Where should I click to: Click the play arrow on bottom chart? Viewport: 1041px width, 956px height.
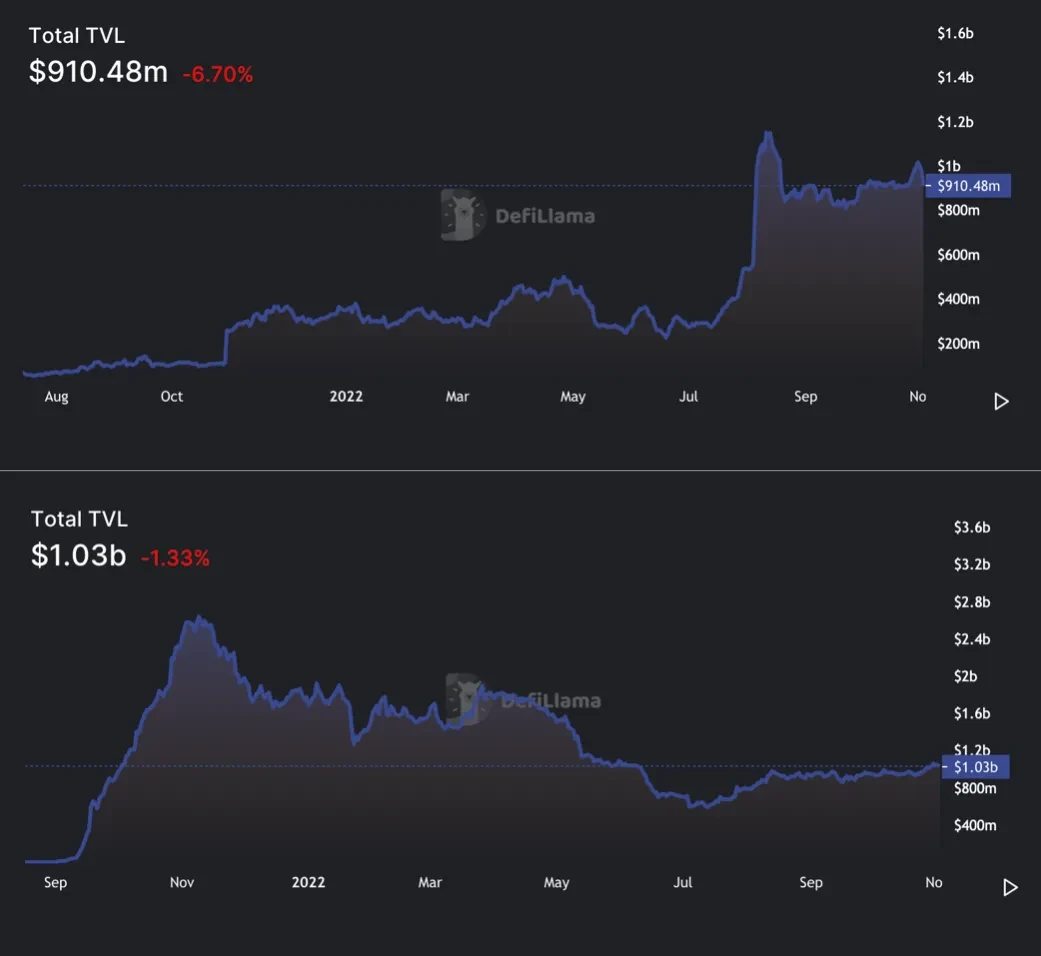[x=1010, y=888]
